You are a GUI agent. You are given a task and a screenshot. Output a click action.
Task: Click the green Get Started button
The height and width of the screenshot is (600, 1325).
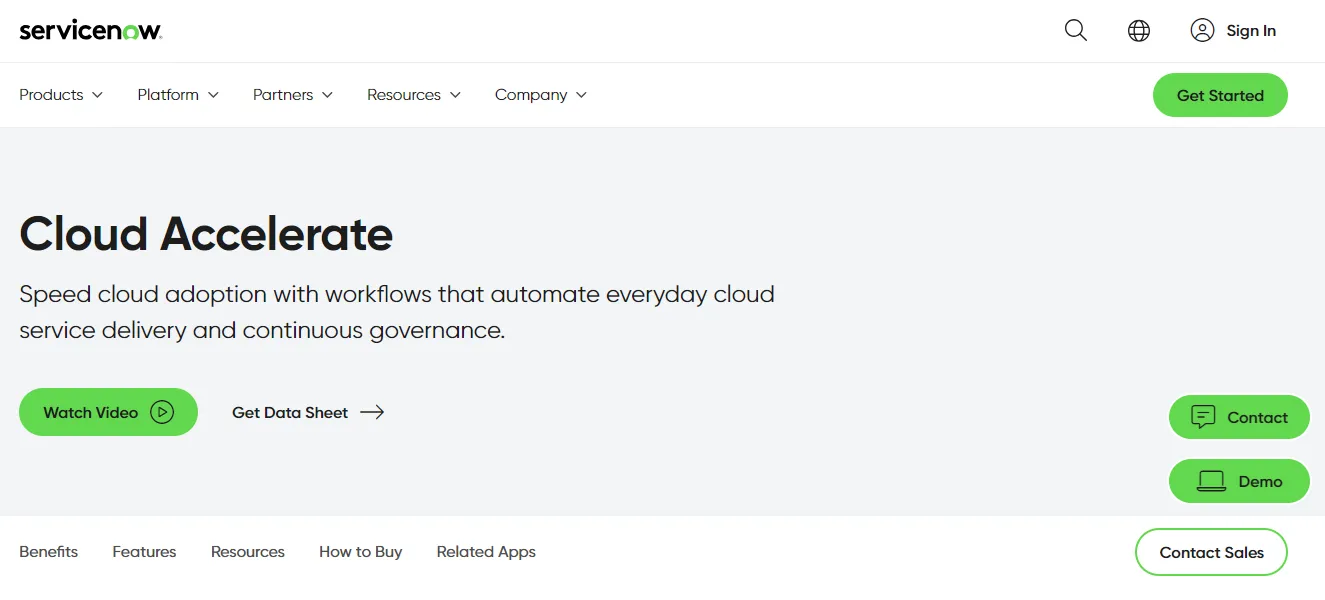point(1220,95)
